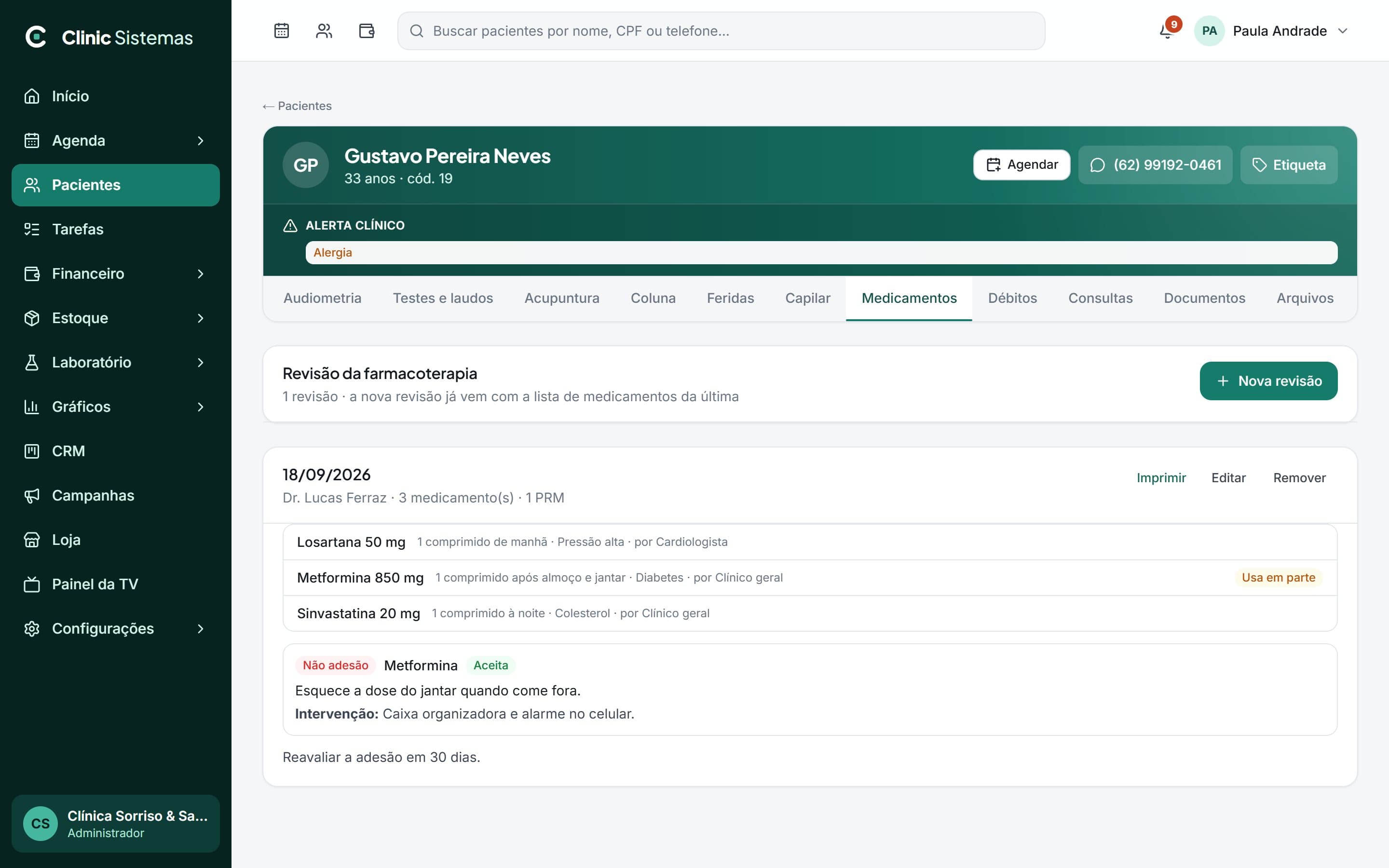Open the patients icon in top bar

324,30
